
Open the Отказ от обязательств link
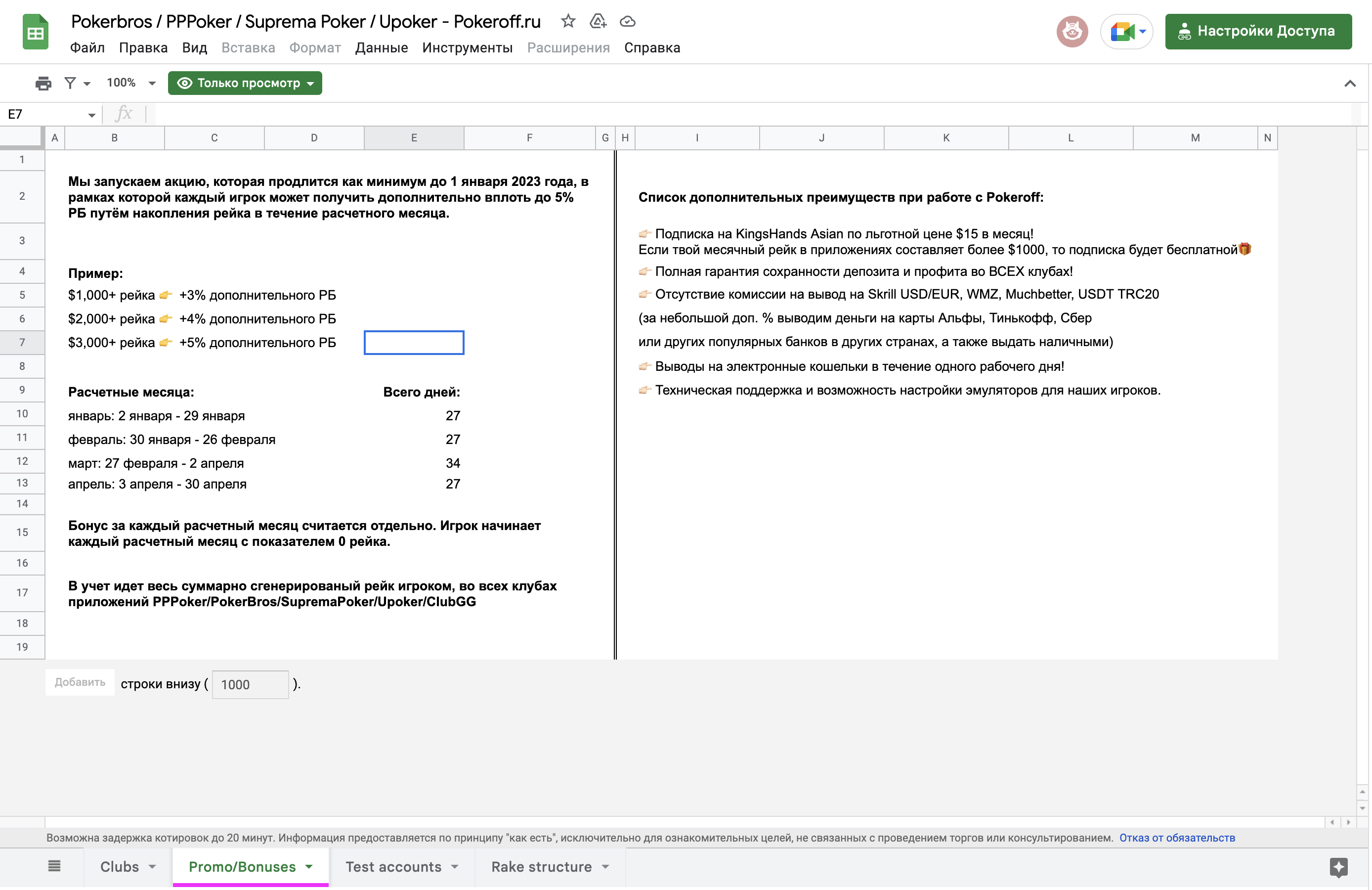tap(1177, 838)
